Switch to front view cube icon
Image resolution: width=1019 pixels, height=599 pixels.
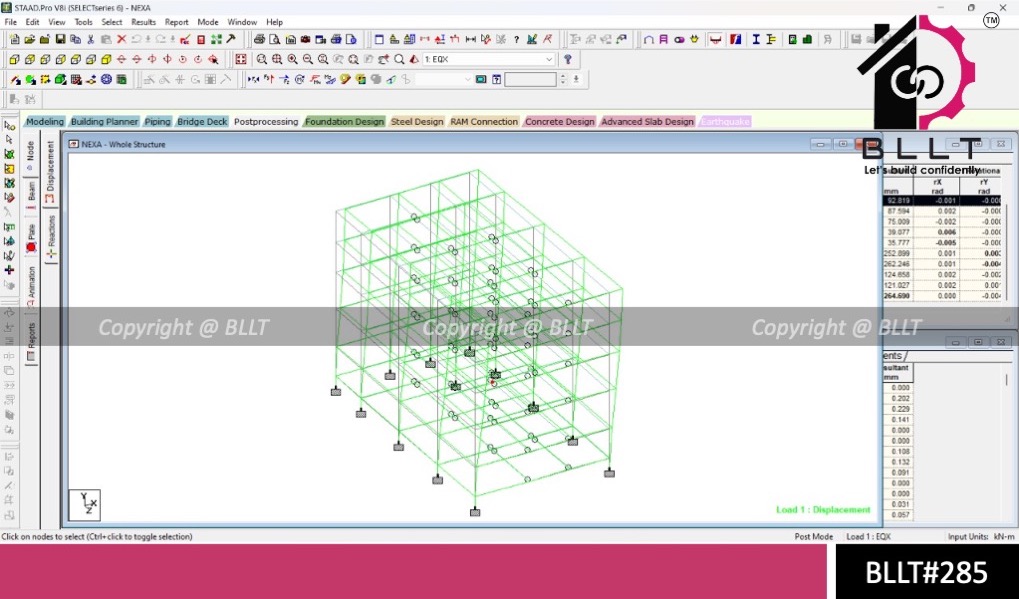(x=14, y=59)
